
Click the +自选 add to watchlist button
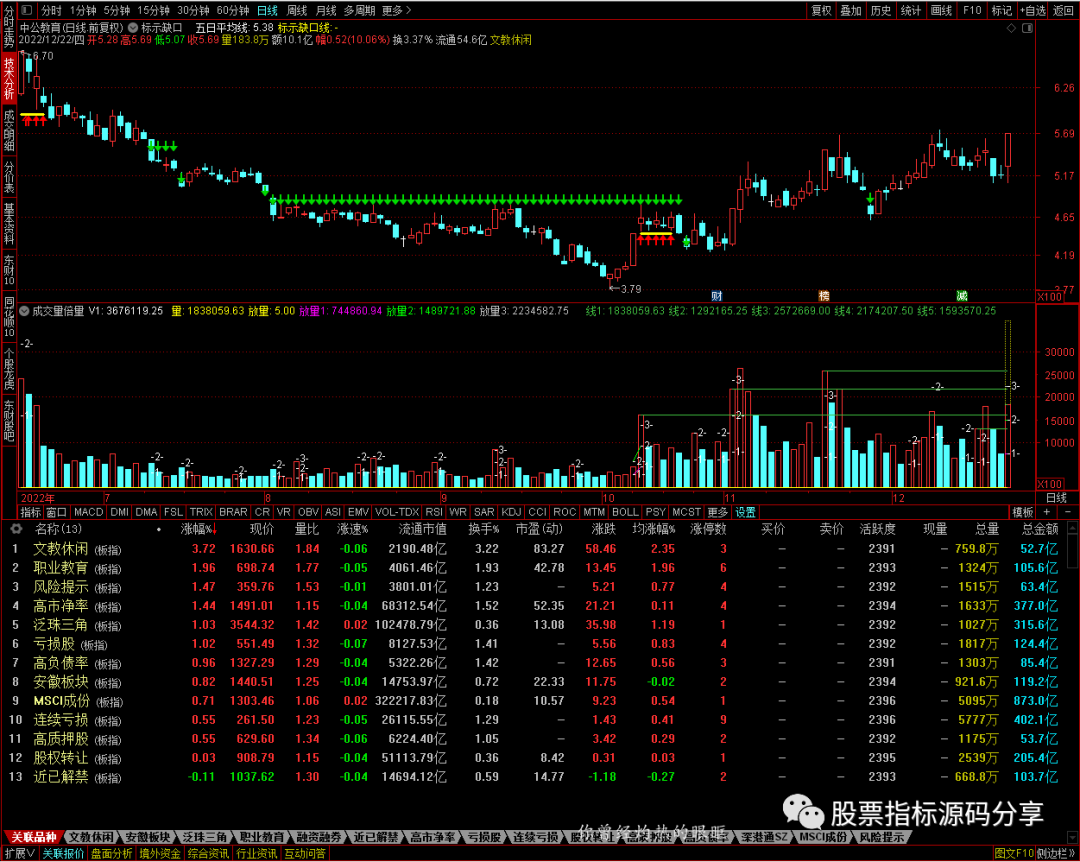1032,10
